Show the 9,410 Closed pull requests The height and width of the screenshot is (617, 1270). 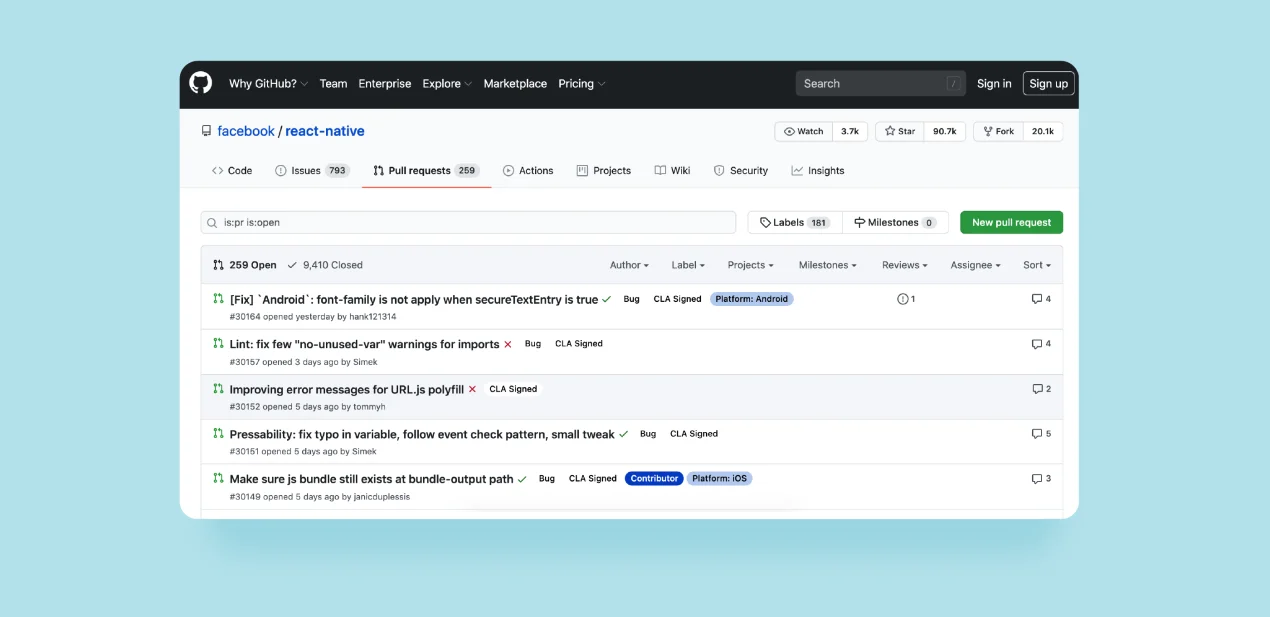click(x=325, y=265)
